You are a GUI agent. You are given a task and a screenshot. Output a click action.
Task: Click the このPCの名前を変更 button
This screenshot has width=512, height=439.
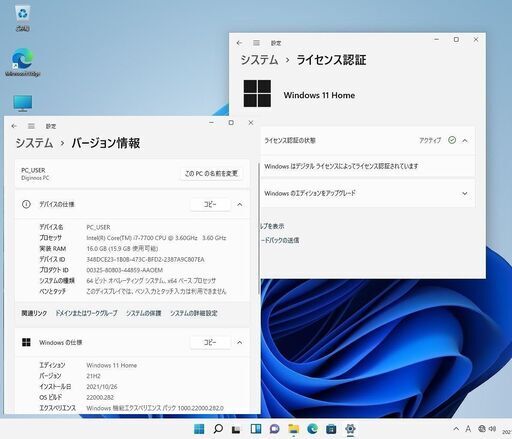[211, 173]
